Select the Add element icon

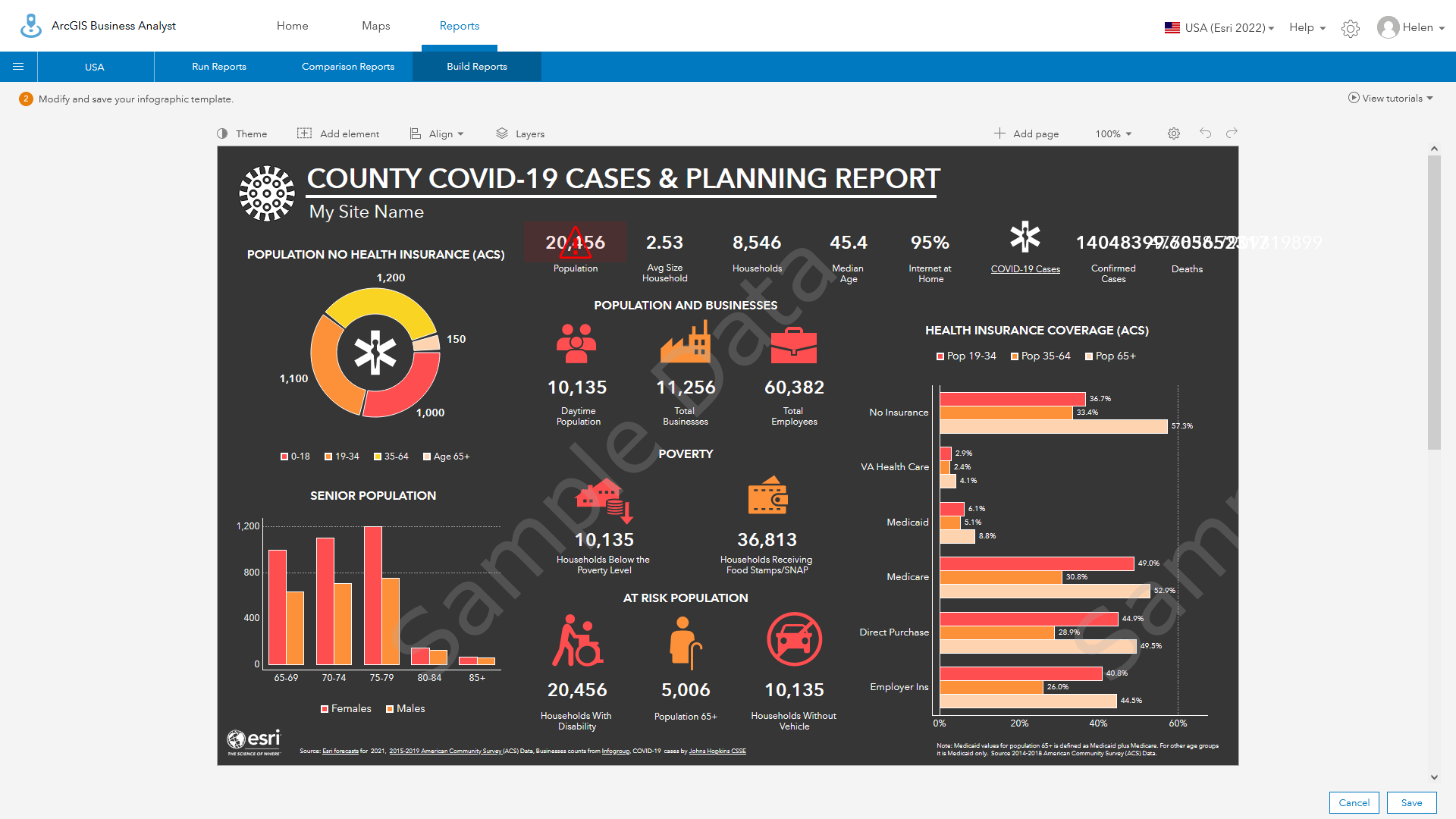(x=304, y=133)
